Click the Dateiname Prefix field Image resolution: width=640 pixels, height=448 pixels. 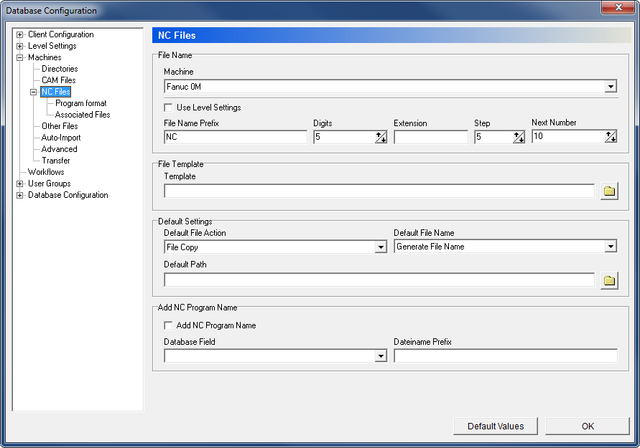coord(505,356)
